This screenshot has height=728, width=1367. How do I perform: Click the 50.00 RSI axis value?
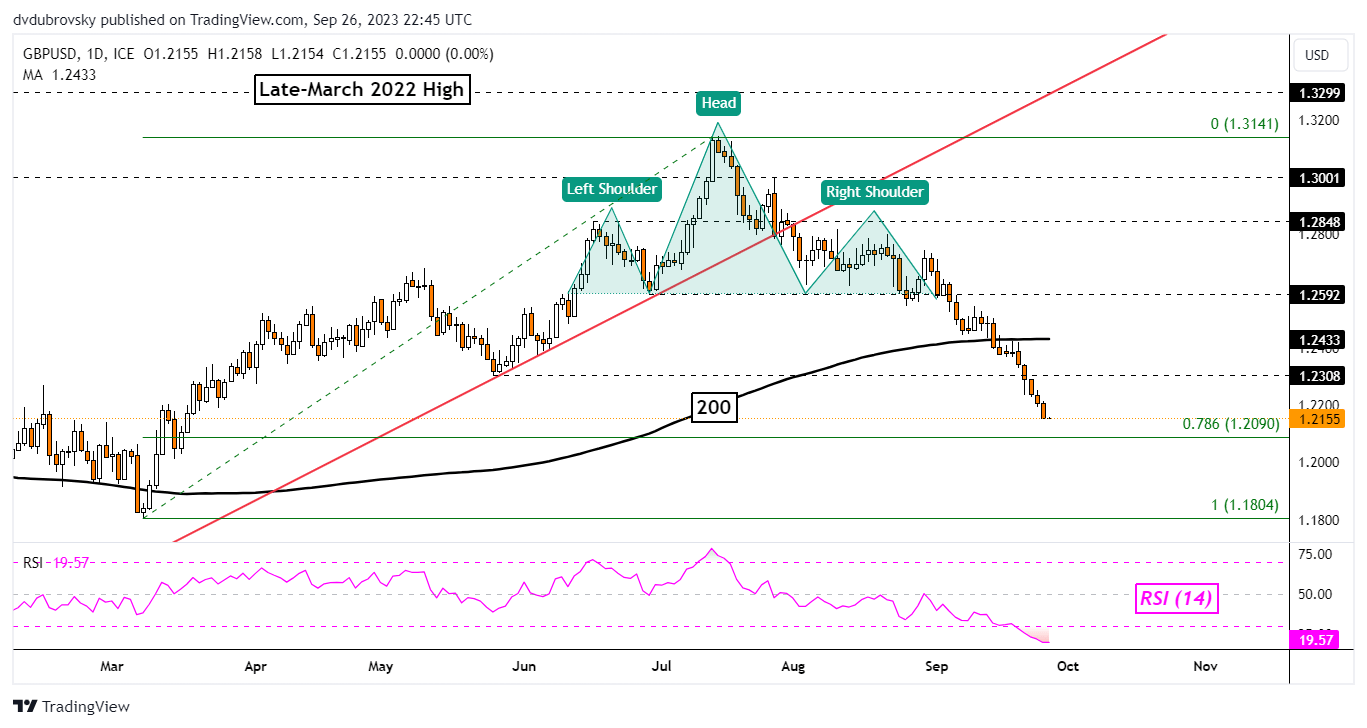coord(1315,594)
